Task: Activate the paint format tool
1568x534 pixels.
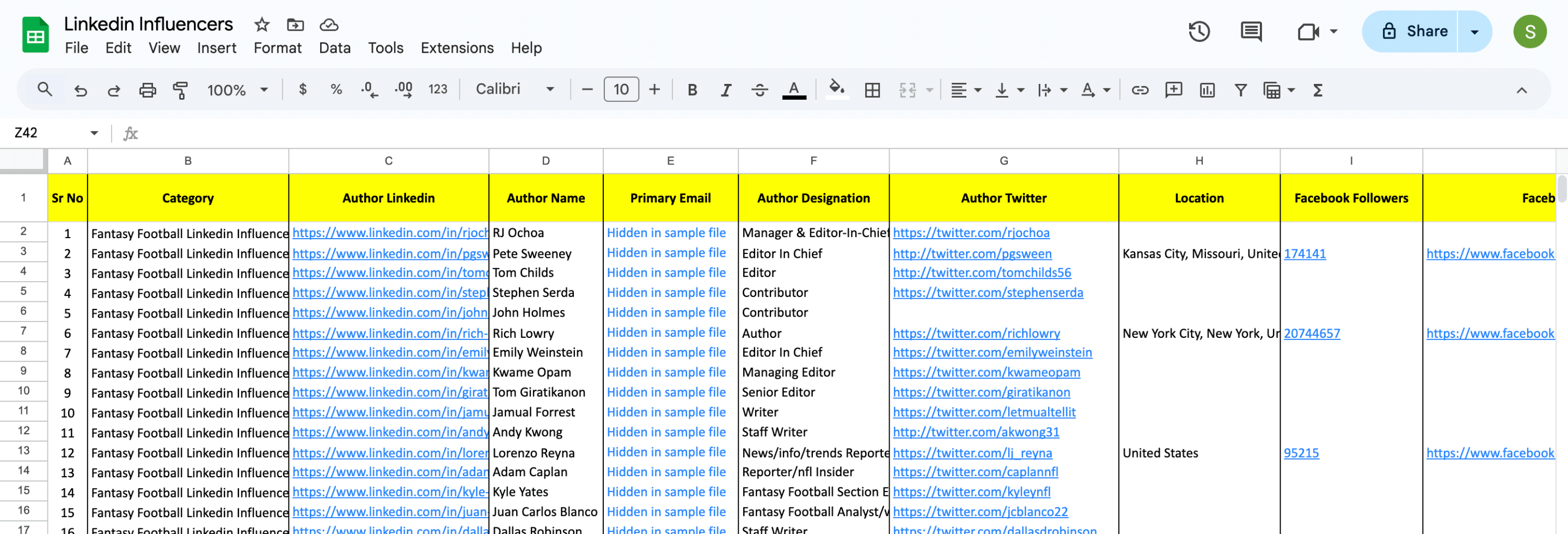Action: 180,90
